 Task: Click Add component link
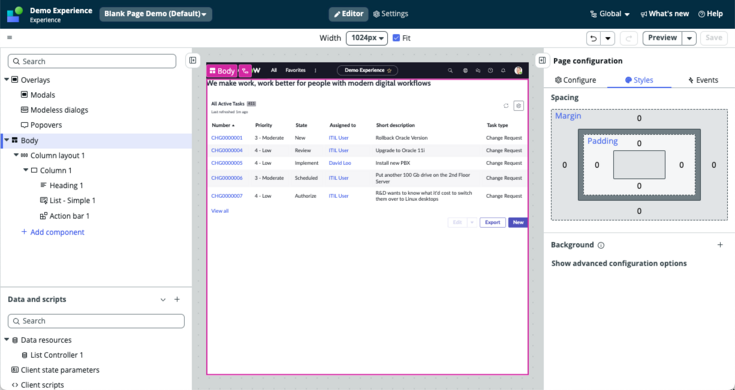(52, 232)
